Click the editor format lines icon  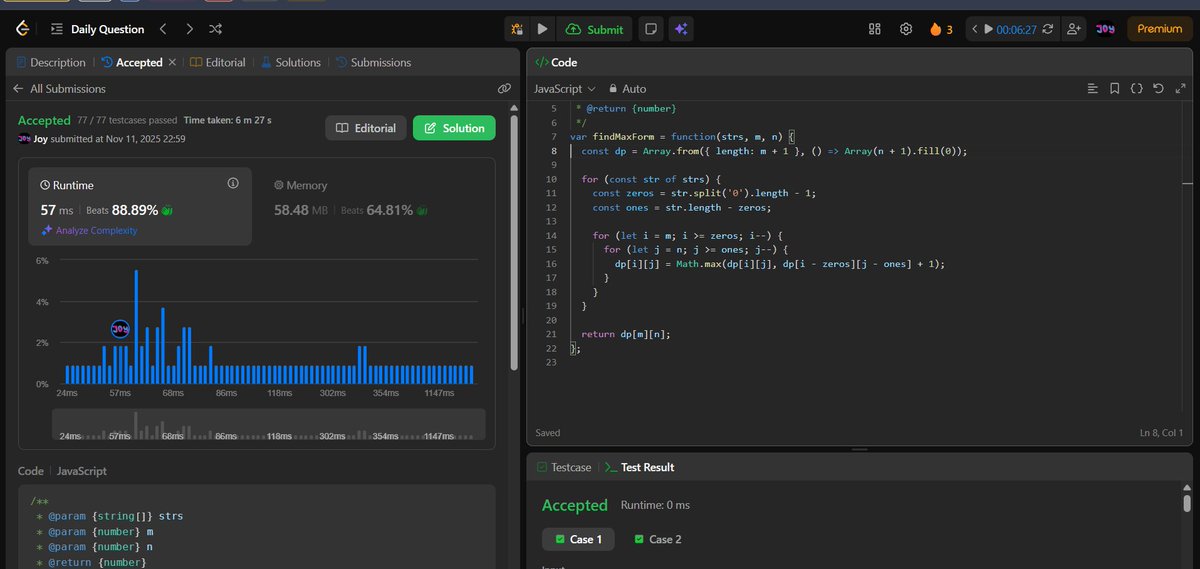pos(1093,89)
